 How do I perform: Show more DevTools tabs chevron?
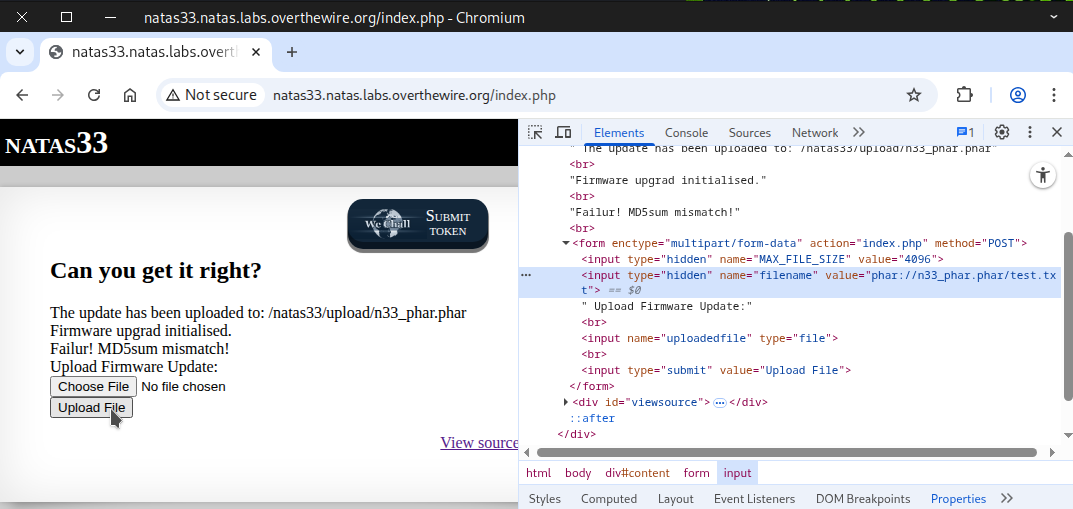tap(858, 132)
